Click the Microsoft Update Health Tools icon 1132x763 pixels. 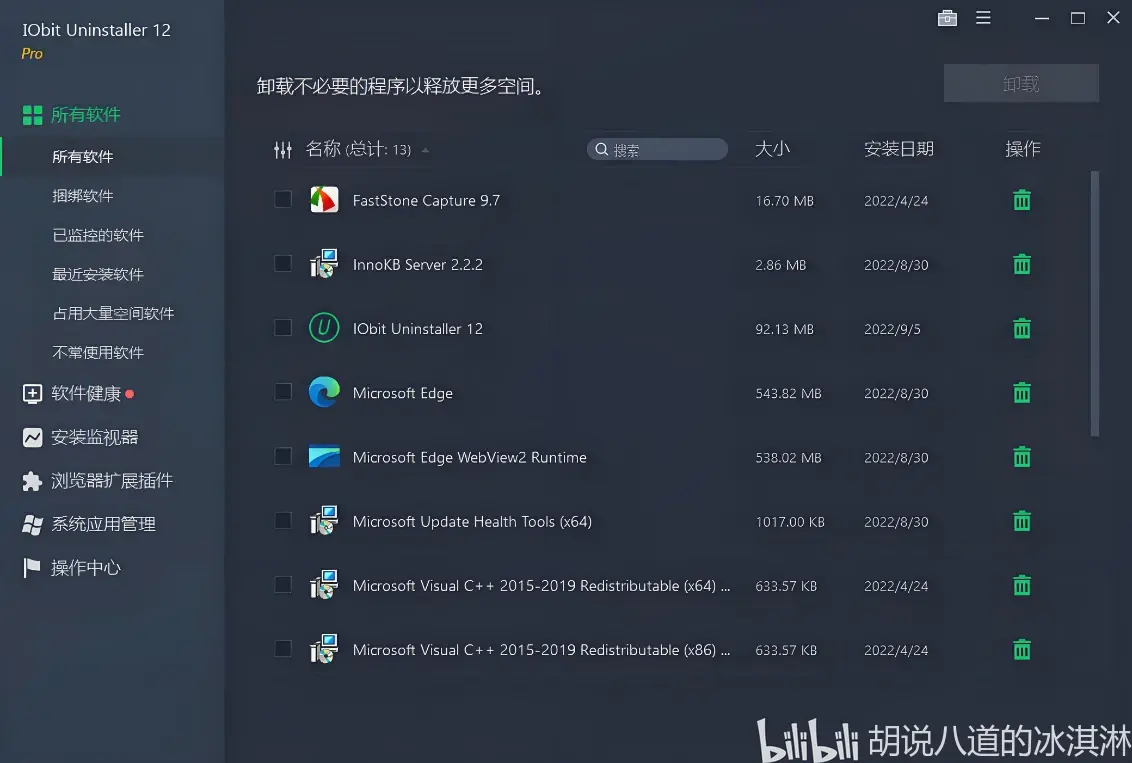pos(324,521)
